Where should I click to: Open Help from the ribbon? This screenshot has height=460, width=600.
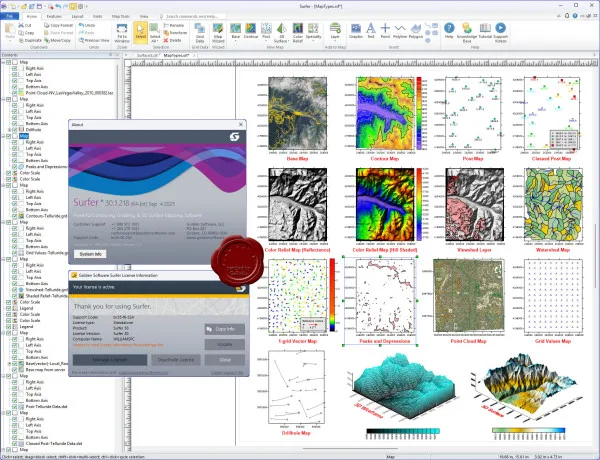point(449,31)
